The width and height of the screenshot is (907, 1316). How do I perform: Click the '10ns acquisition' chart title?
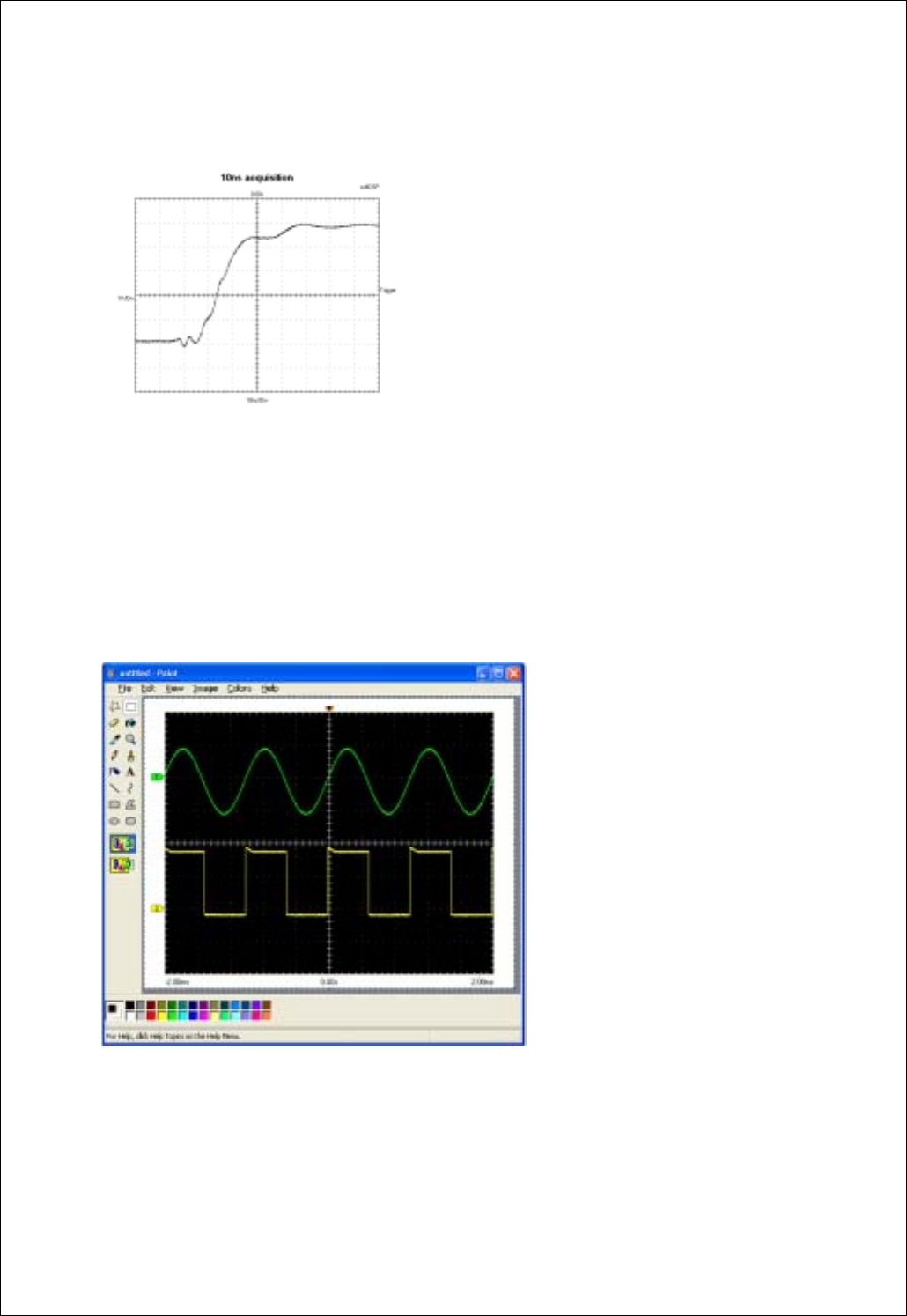coord(256,178)
